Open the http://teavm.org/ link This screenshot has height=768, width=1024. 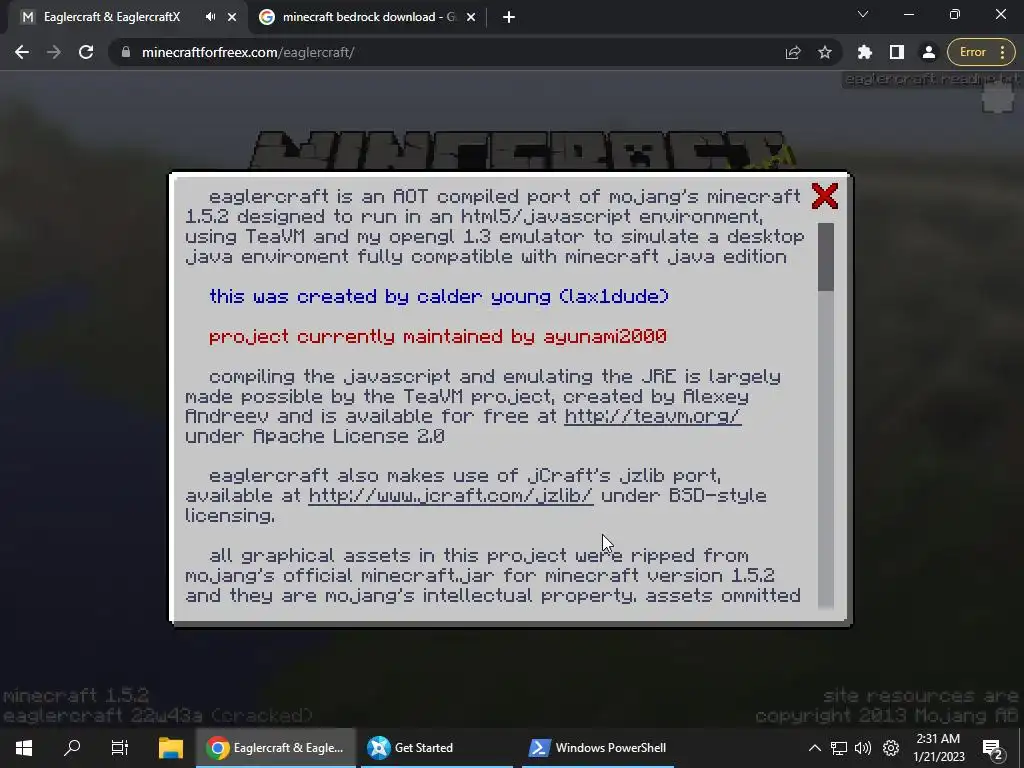tap(652, 417)
